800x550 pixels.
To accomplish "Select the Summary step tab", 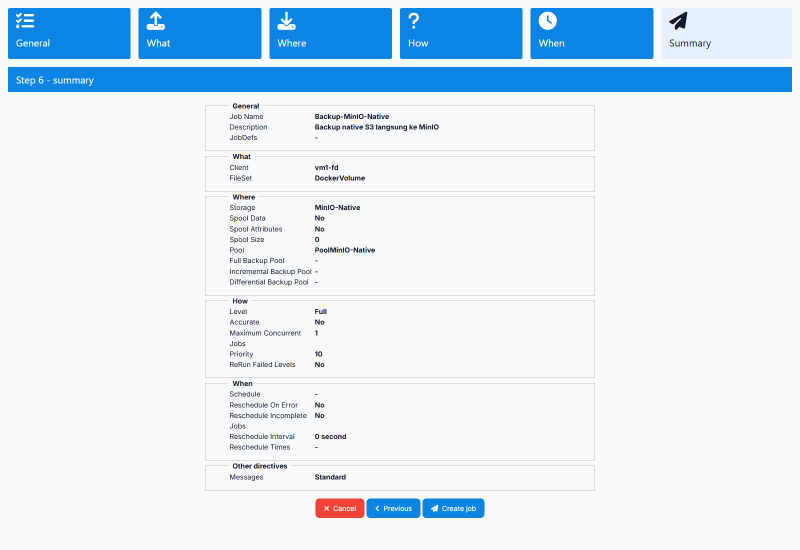I will (x=727, y=33).
